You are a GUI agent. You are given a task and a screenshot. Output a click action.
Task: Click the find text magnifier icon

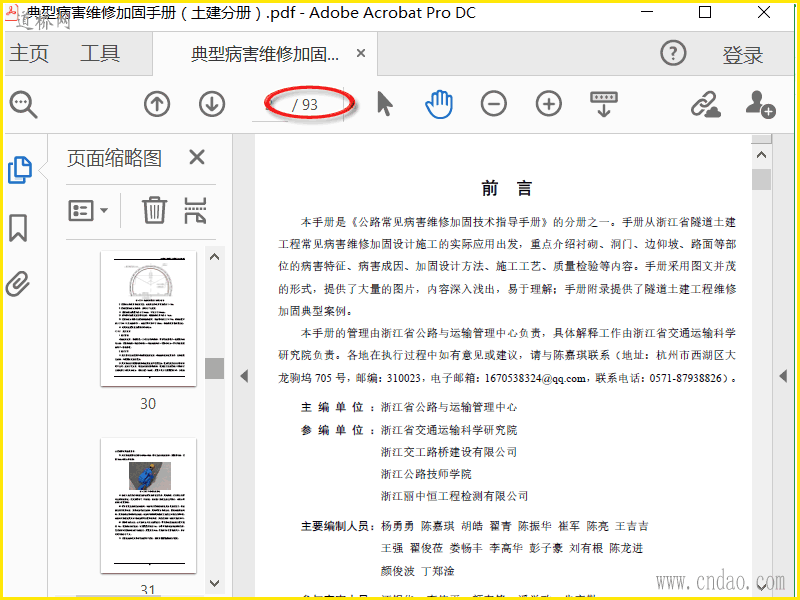point(23,105)
